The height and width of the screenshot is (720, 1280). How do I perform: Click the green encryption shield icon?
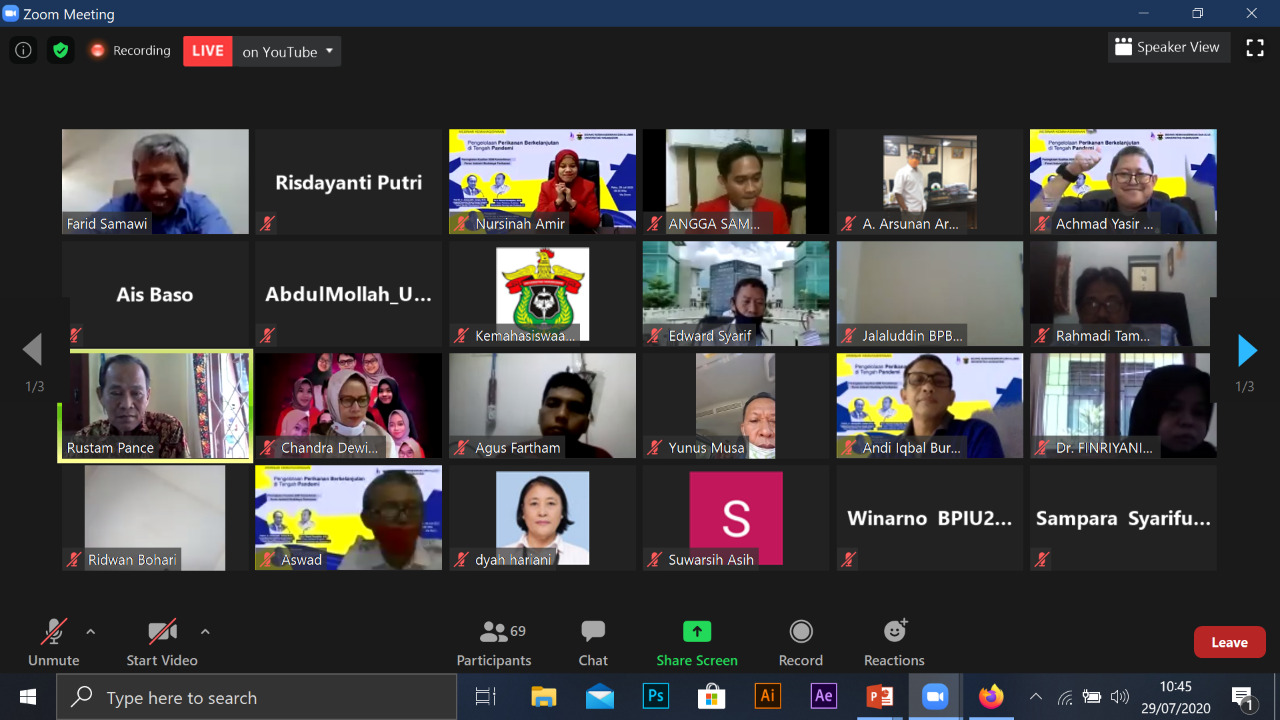coord(60,49)
